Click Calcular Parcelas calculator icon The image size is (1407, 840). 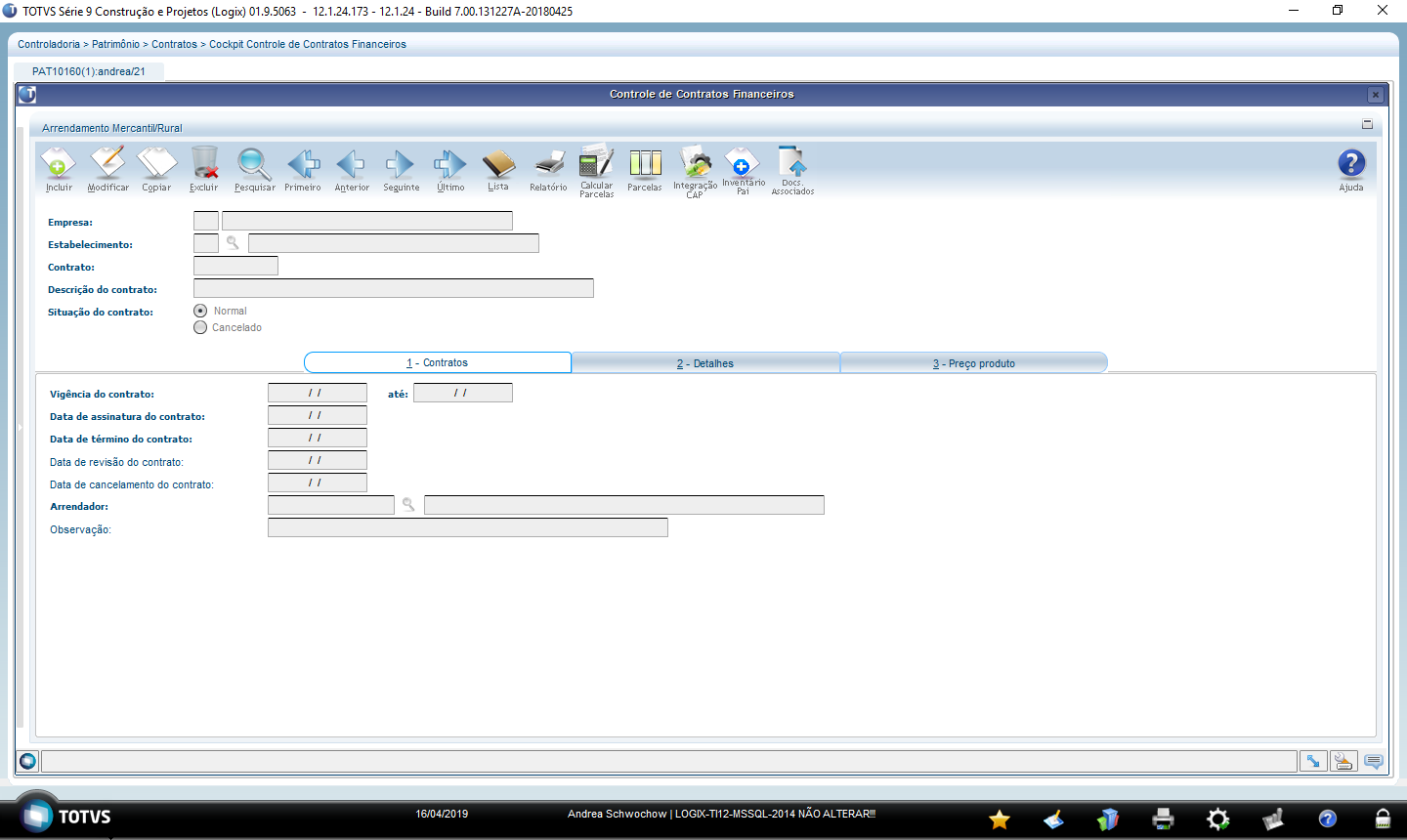[597, 161]
